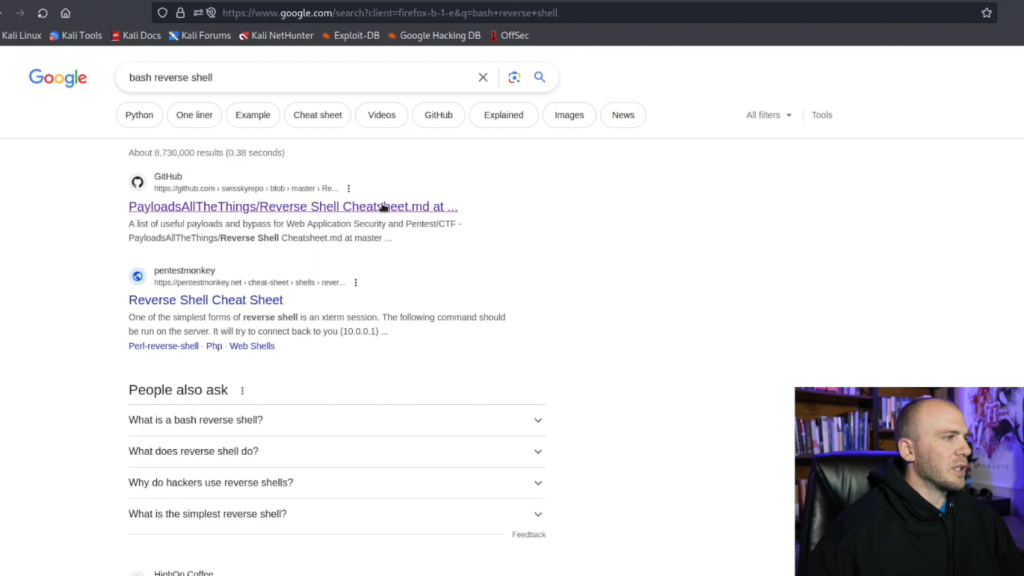The height and width of the screenshot is (576, 1024).
Task: Open the Kali NetHunter bookmark
Action: click(276, 35)
